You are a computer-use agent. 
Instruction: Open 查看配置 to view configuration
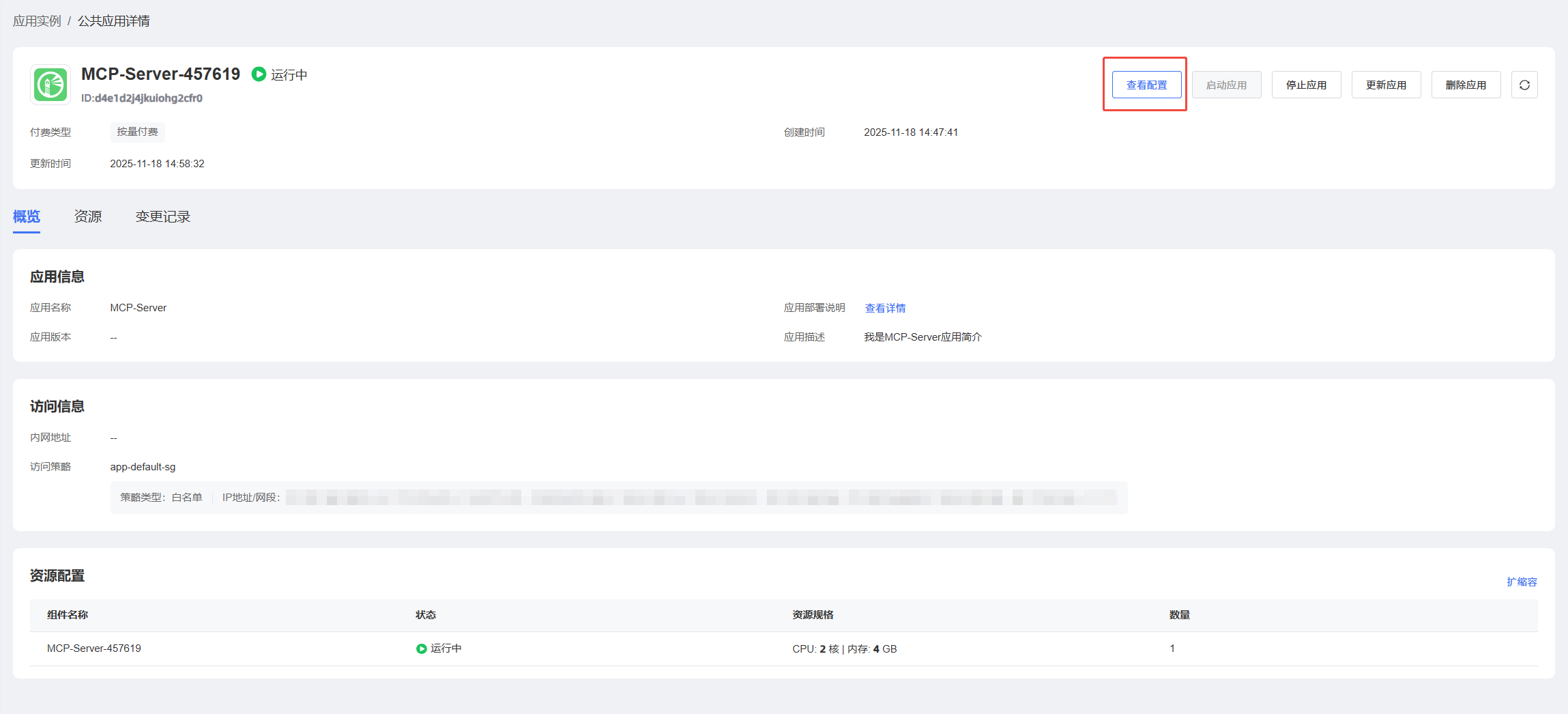1146,85
